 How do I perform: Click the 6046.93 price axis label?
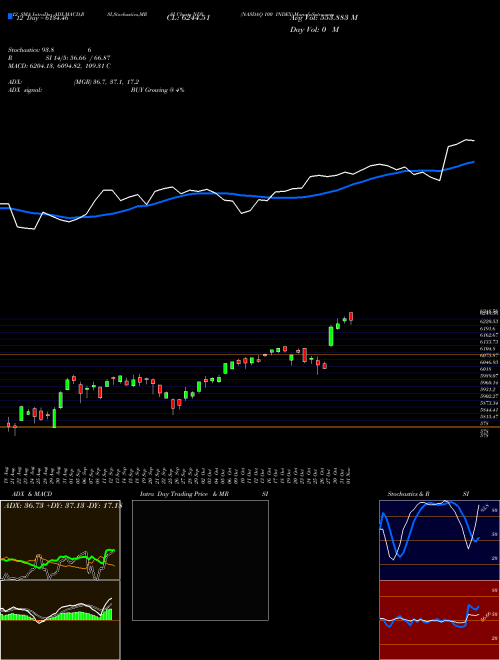coord(489,362)
